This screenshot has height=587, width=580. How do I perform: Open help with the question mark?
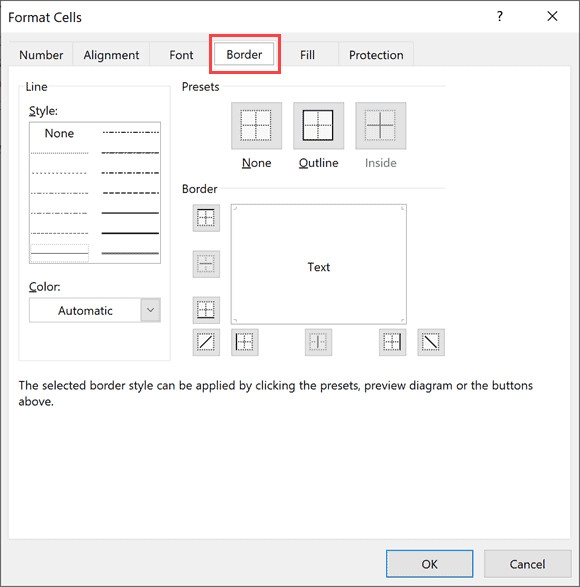click(499, 16)
